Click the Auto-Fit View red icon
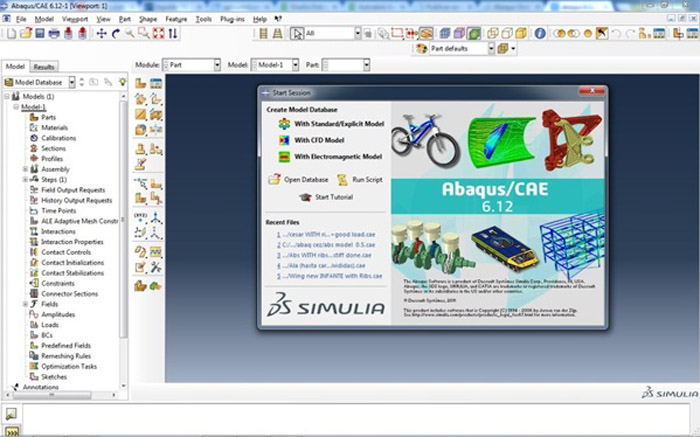The image size is (700, 437). click(158, 33)
